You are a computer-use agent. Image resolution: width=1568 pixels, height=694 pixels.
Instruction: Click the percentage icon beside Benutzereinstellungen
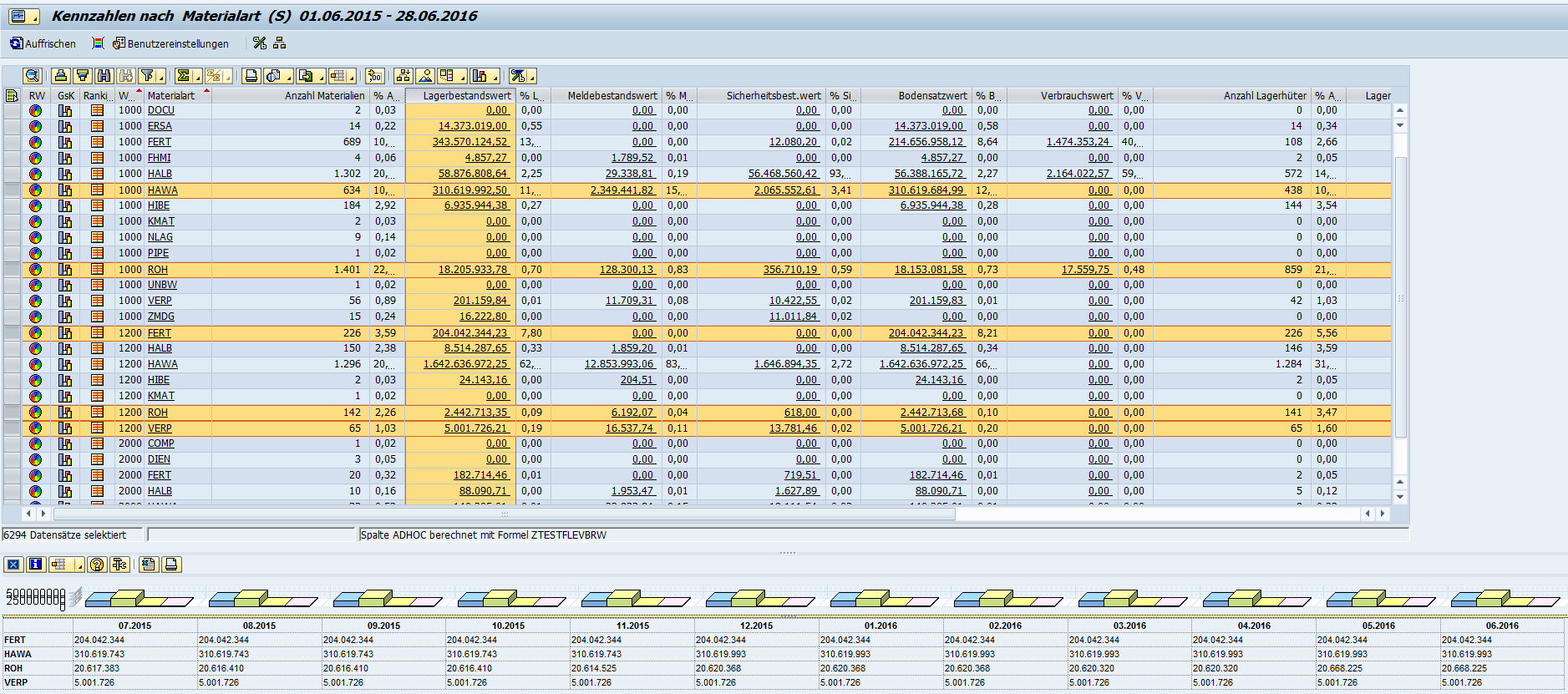coord(260,43)
